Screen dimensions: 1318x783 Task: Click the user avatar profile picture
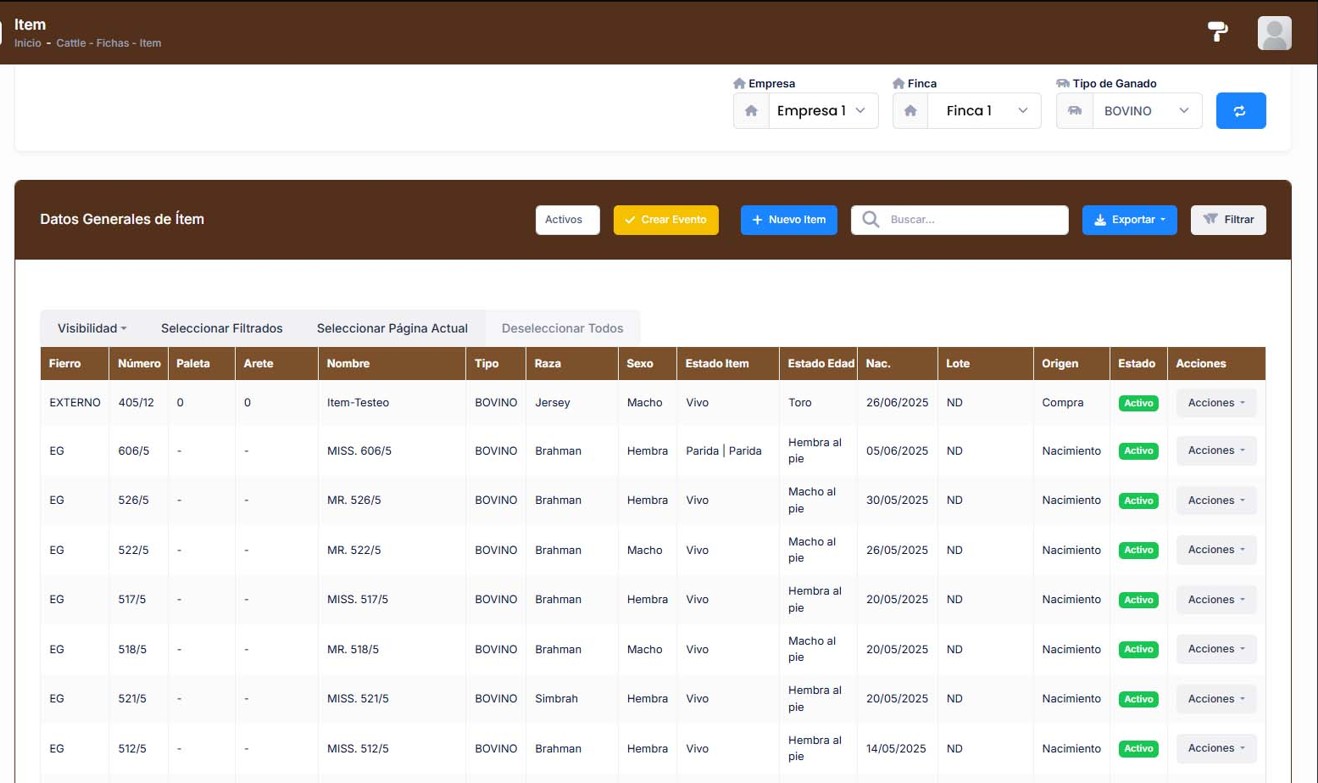pos(1274,33)
